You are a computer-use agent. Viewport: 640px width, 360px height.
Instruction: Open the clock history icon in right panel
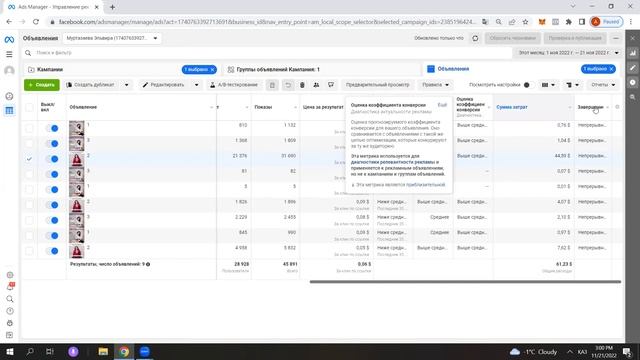coord(633,82)
